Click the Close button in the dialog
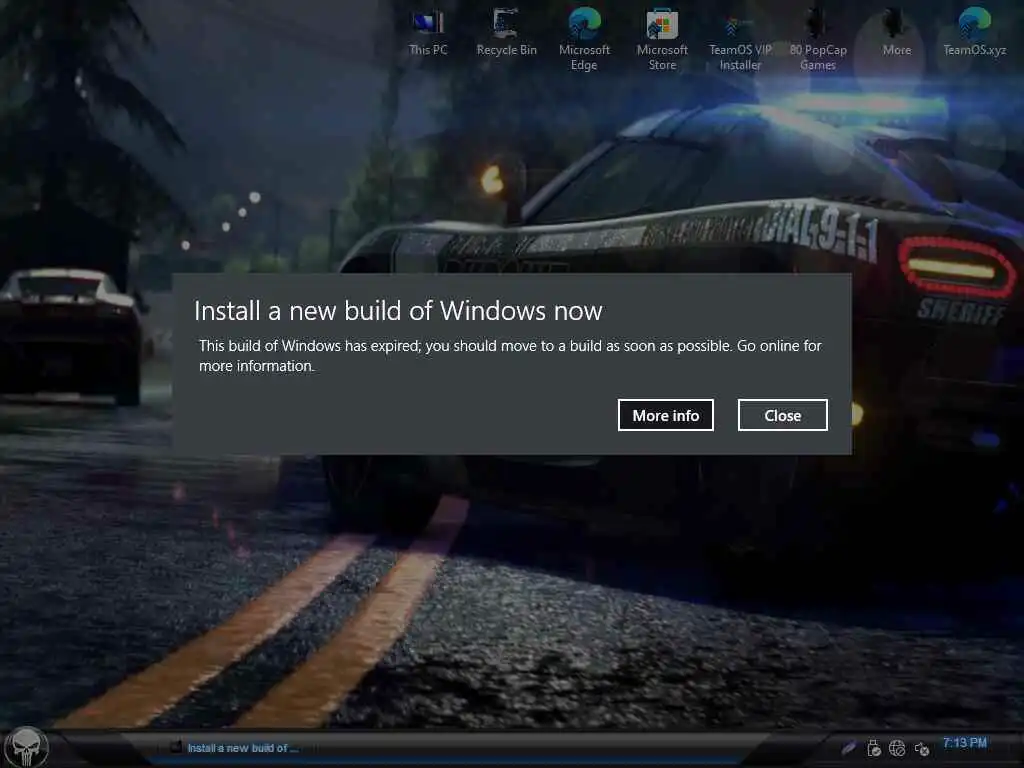The height and width of the screenshot is (768, 1024). click(782, 415)
